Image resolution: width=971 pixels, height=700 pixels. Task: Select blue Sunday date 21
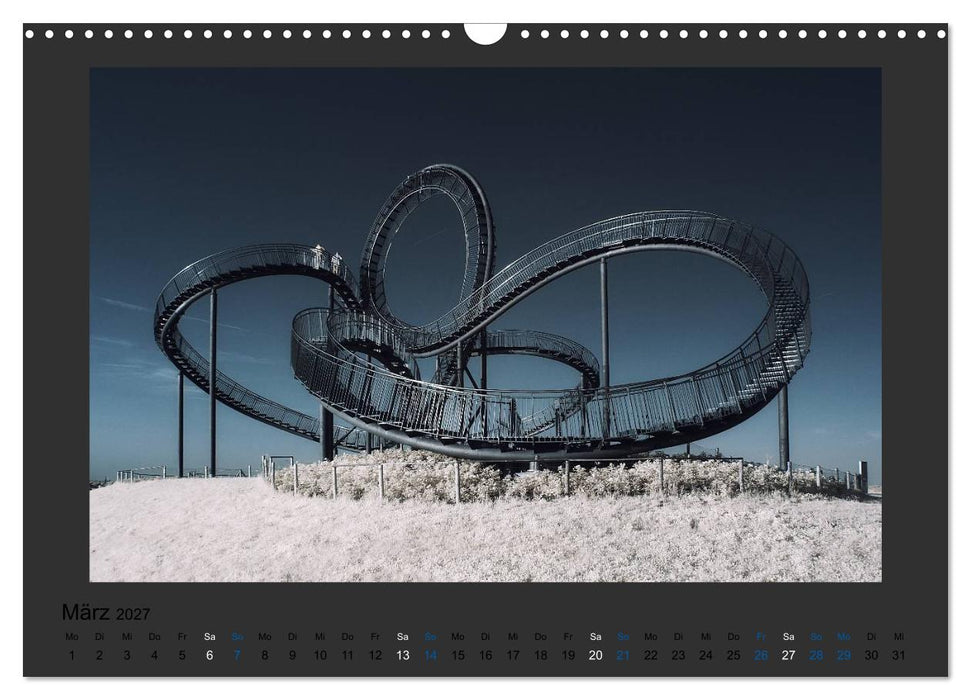tap(623, 655)
